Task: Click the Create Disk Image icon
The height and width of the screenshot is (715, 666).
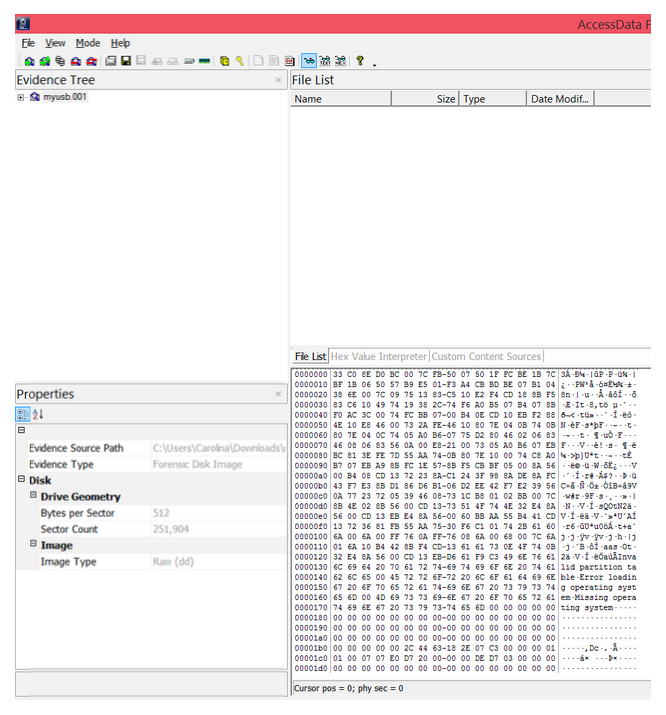Action: [x=110, y=61]
